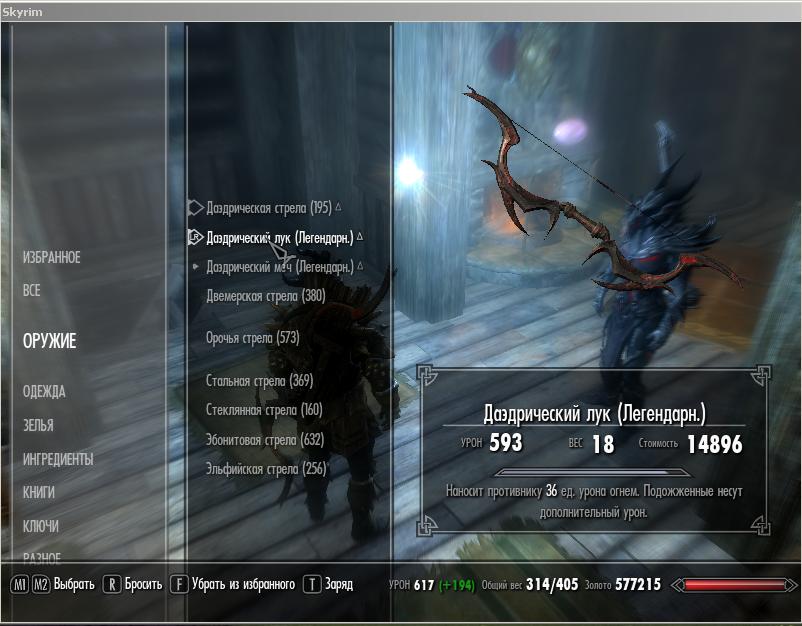Click the item card Урон value 593

point(505,443)
